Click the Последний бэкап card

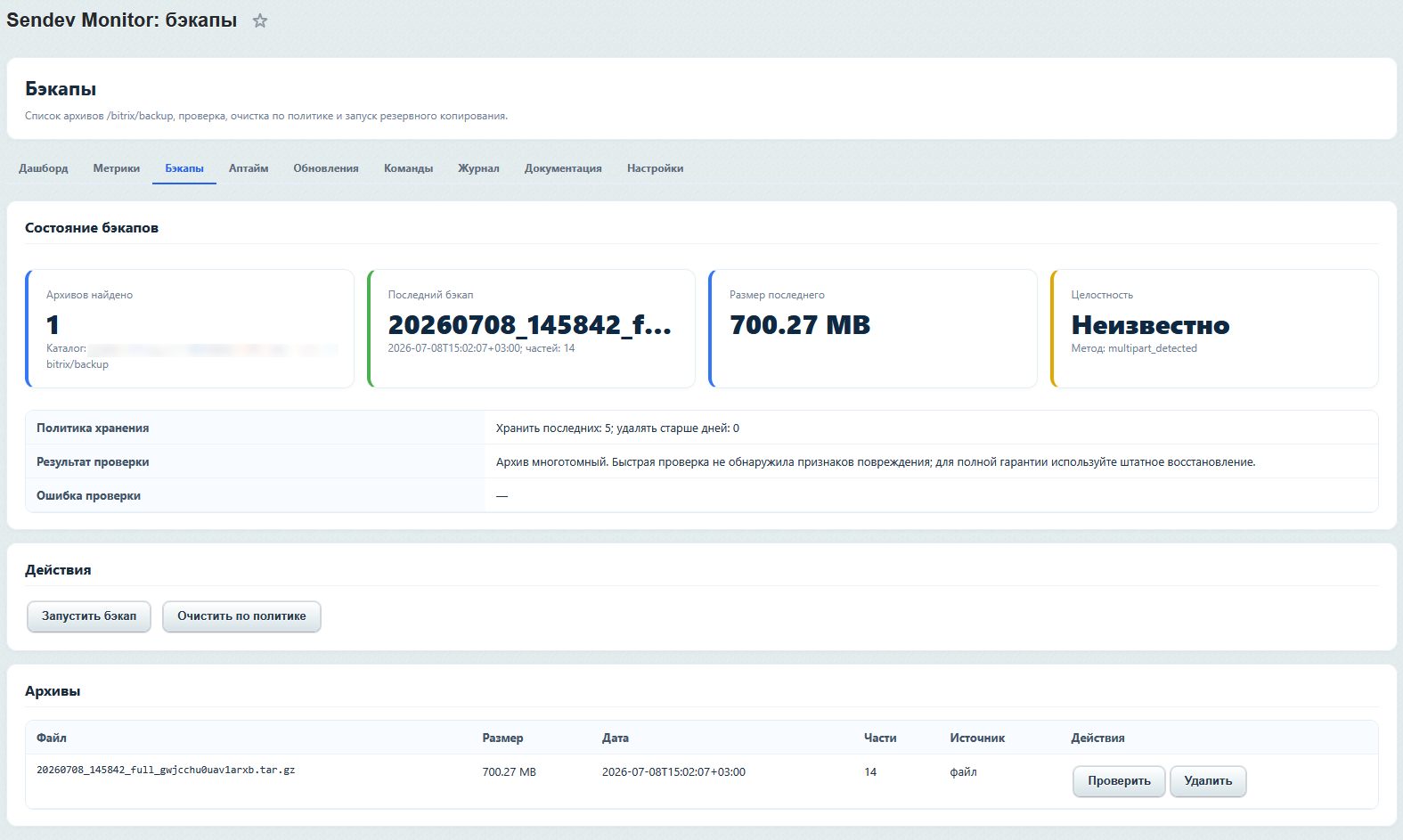click(x=531, y=329)
